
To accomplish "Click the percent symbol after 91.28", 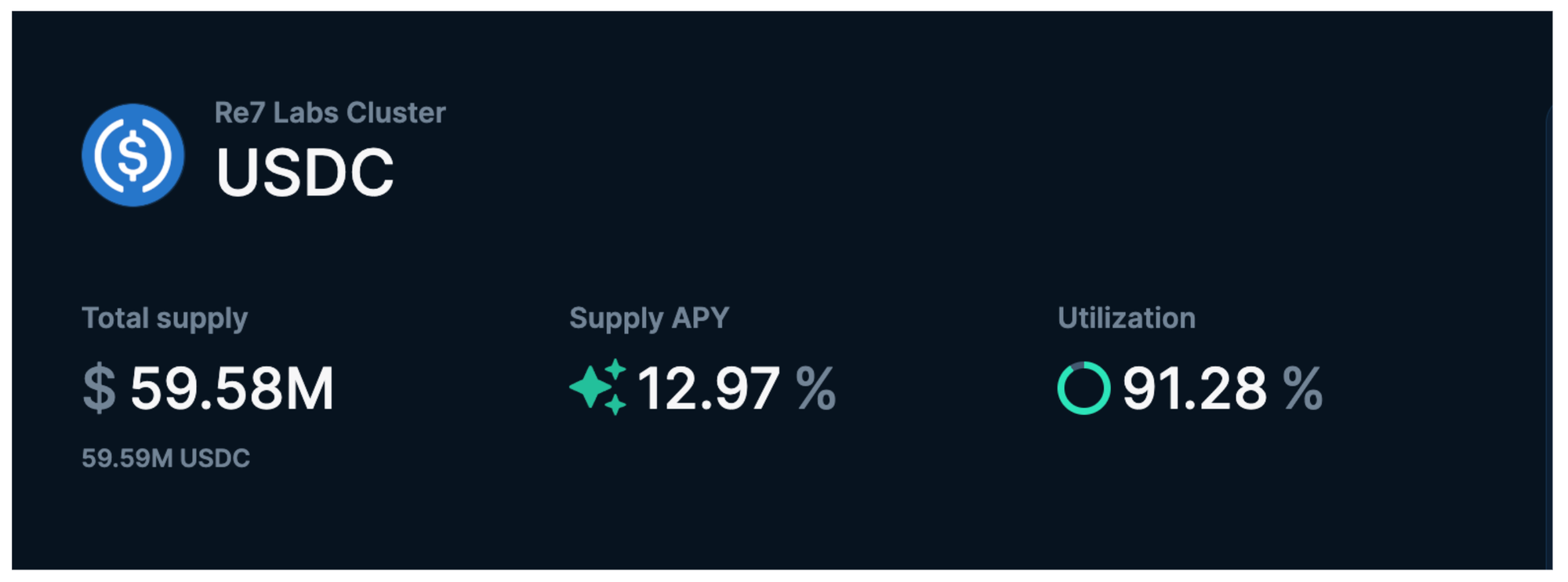I will pyautogui.click(x=1302, y=388).
